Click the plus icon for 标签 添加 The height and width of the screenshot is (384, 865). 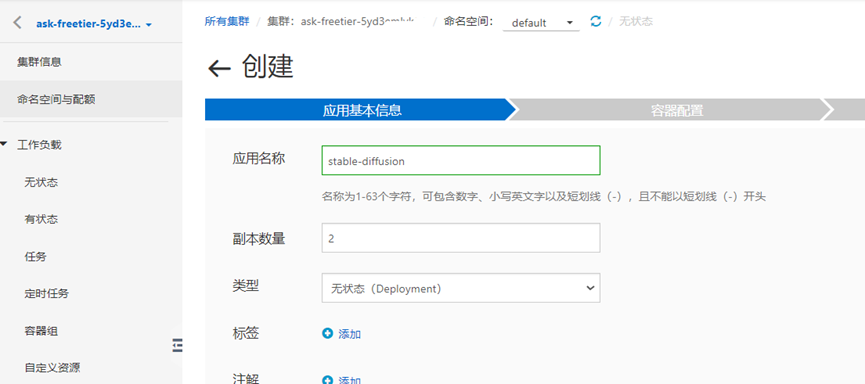tap(328, 333)
